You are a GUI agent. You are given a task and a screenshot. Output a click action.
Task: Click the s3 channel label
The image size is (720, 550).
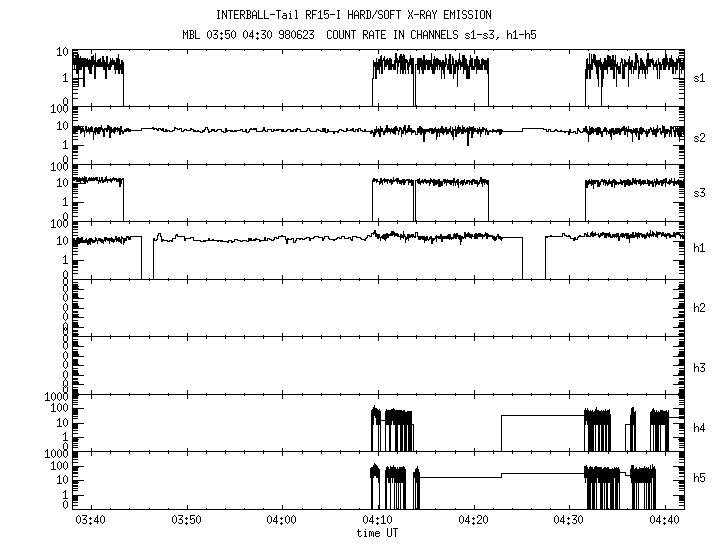pos(699,192)
